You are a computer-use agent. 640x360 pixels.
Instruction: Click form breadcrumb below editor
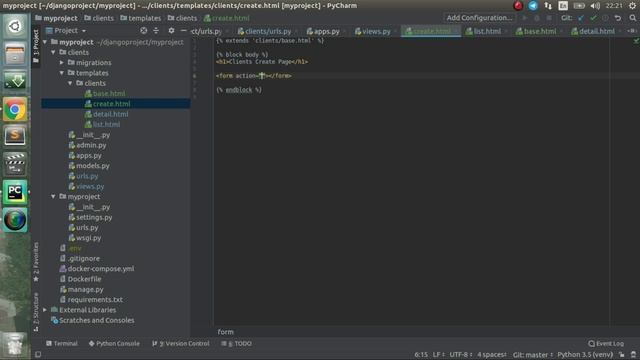point(225,332)
